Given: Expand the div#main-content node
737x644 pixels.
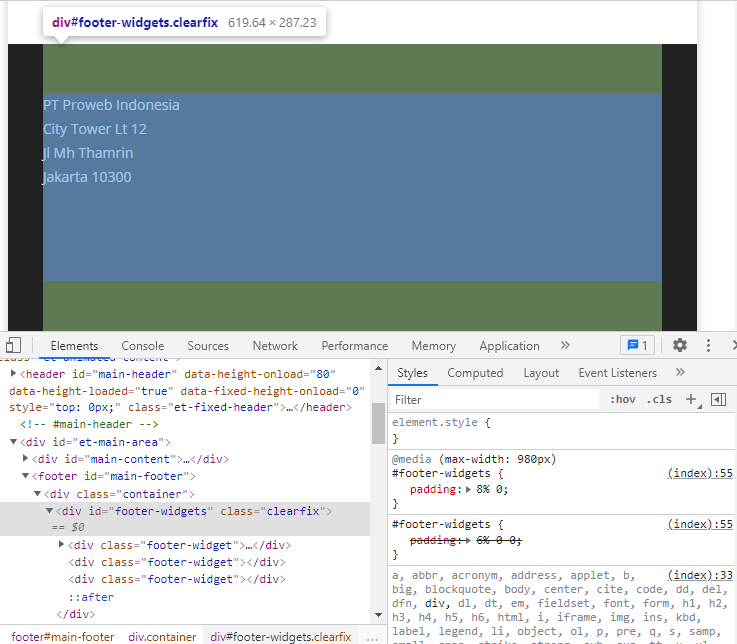Looking at the screenshot, I should coord(25,458).
